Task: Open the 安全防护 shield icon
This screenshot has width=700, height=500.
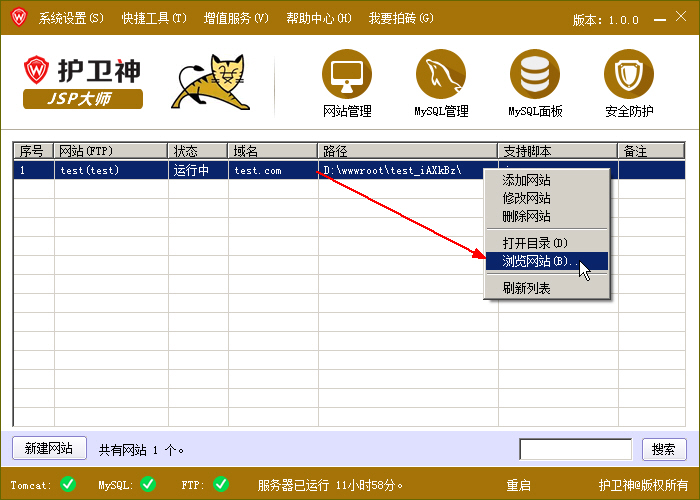Action: click(x=629, y=74)
